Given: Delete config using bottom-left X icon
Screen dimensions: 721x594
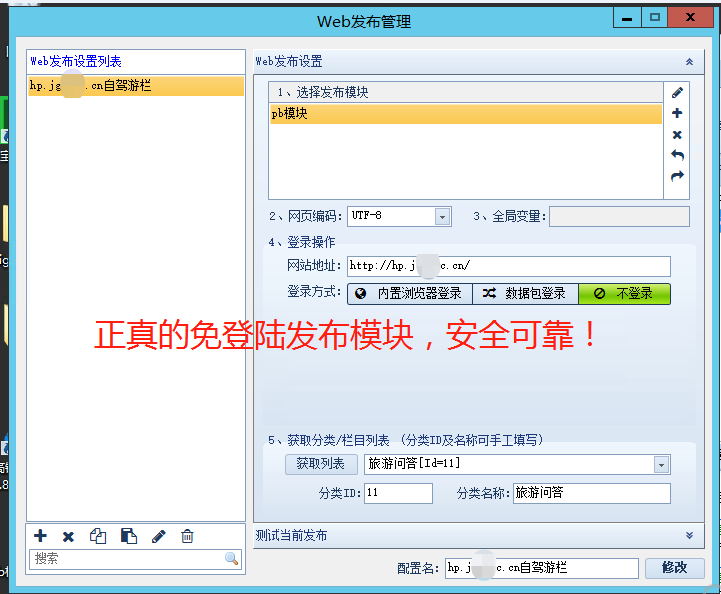Looking at the screenshot, I should click(x=68, y=537).
